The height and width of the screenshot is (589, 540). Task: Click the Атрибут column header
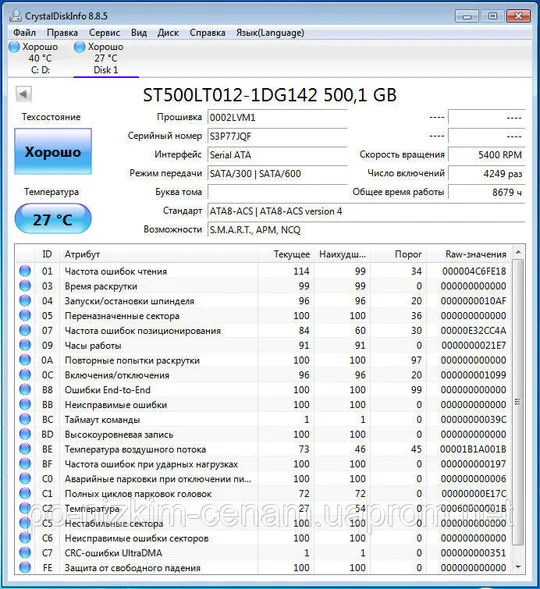click(x=158, y=254)
